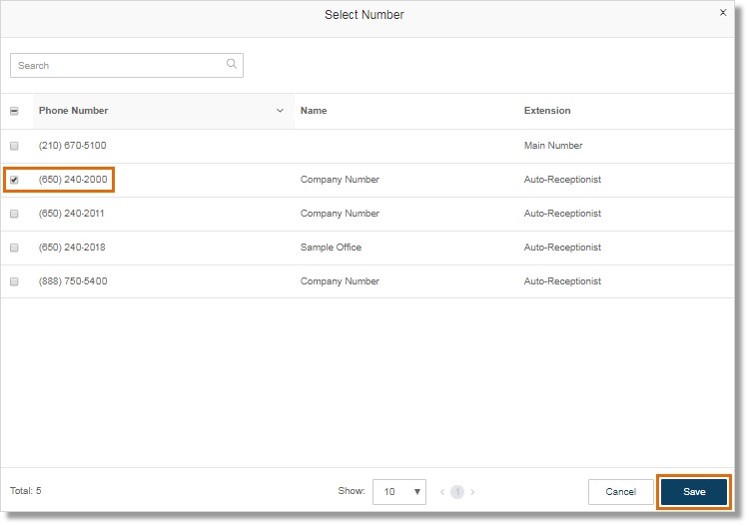Click Company Number in the (650) 240-2000 row
Viewport: 749px width, 526px height.
click(x=340, y=179)
